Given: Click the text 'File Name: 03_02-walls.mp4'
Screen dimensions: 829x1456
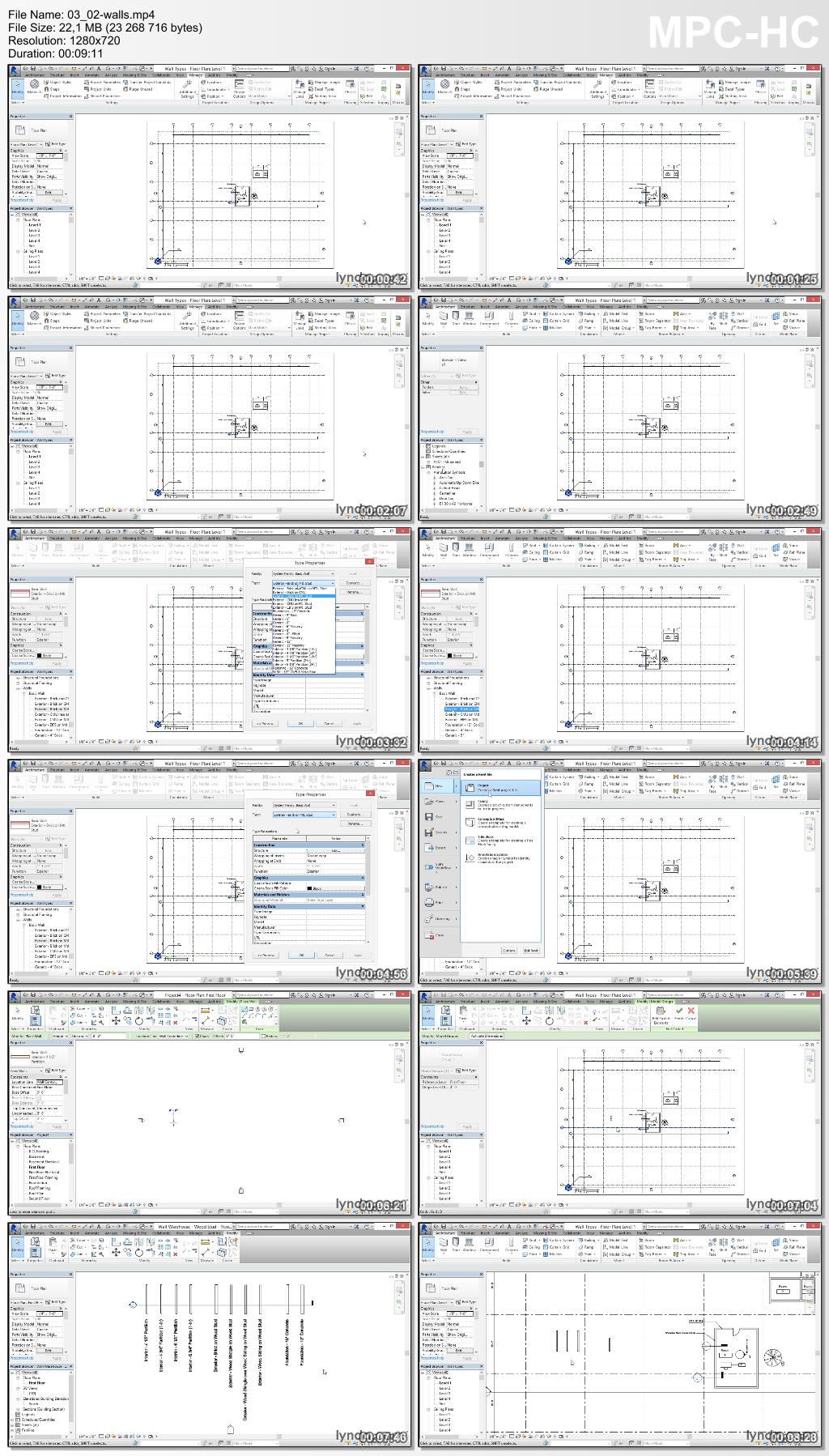Looking at the screenshot, I should click(x=81, y=15).
